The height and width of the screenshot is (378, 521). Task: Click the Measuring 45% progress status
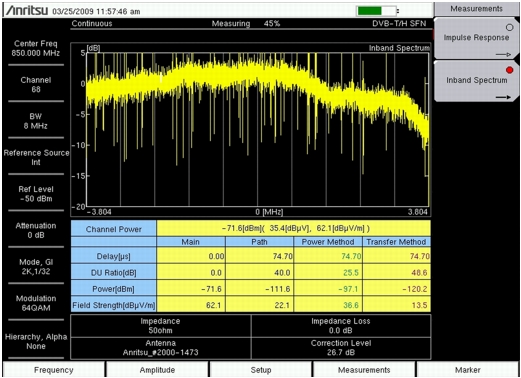pos(246,24)
